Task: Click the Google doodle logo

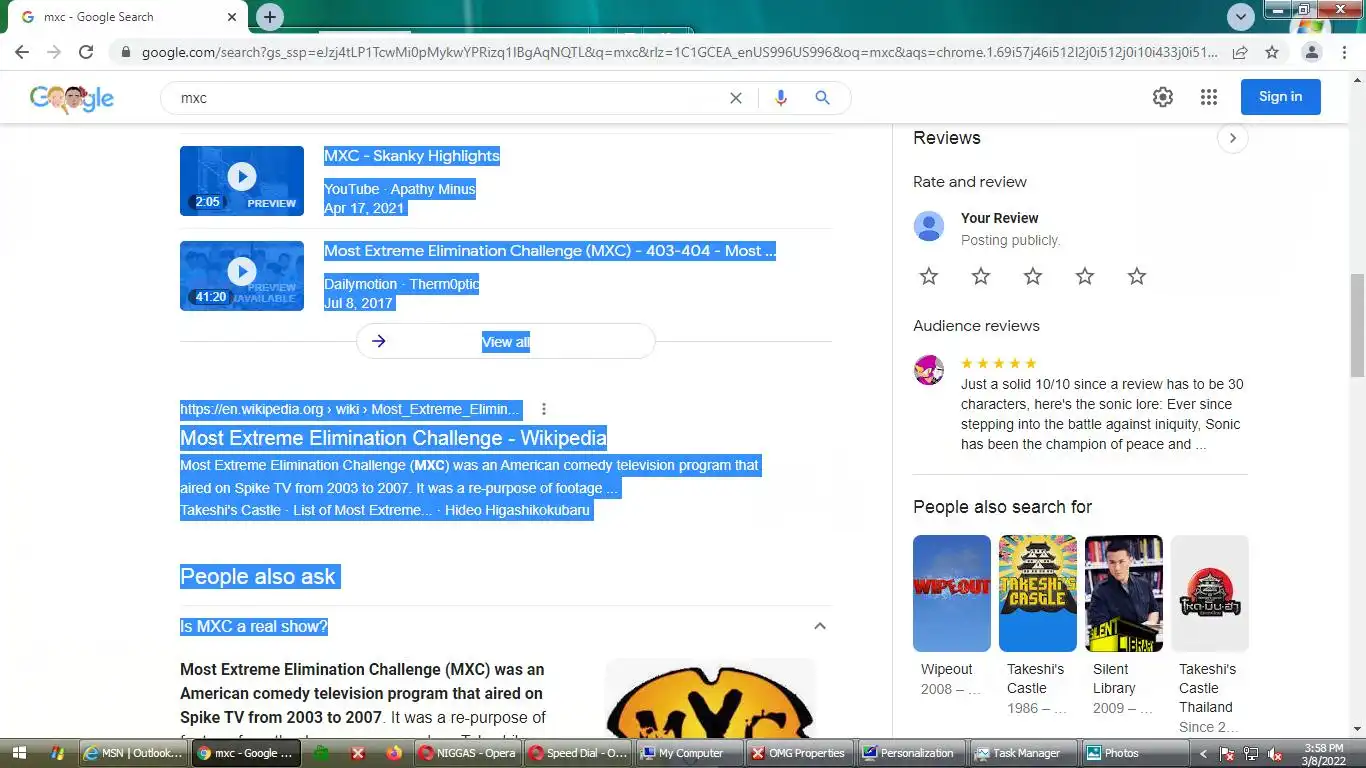Action: (x=72, y=98)
